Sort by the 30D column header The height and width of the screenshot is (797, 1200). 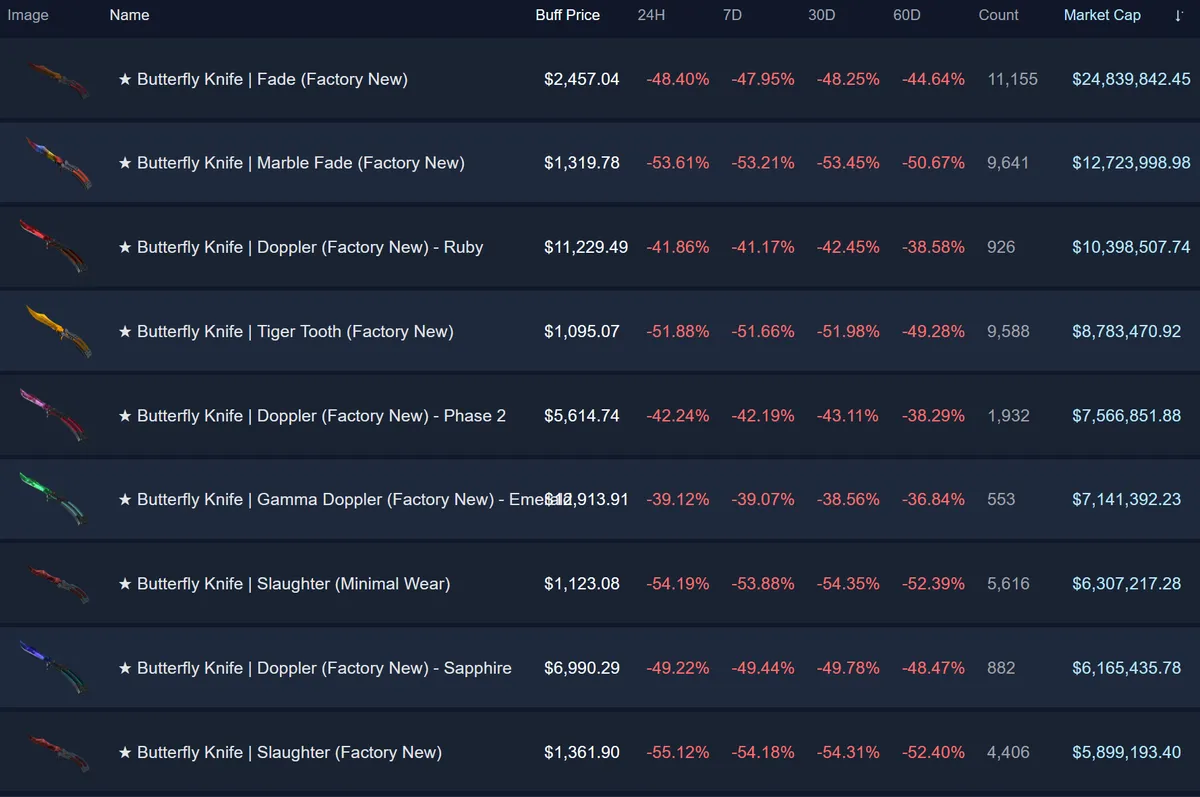pos(821,16)
